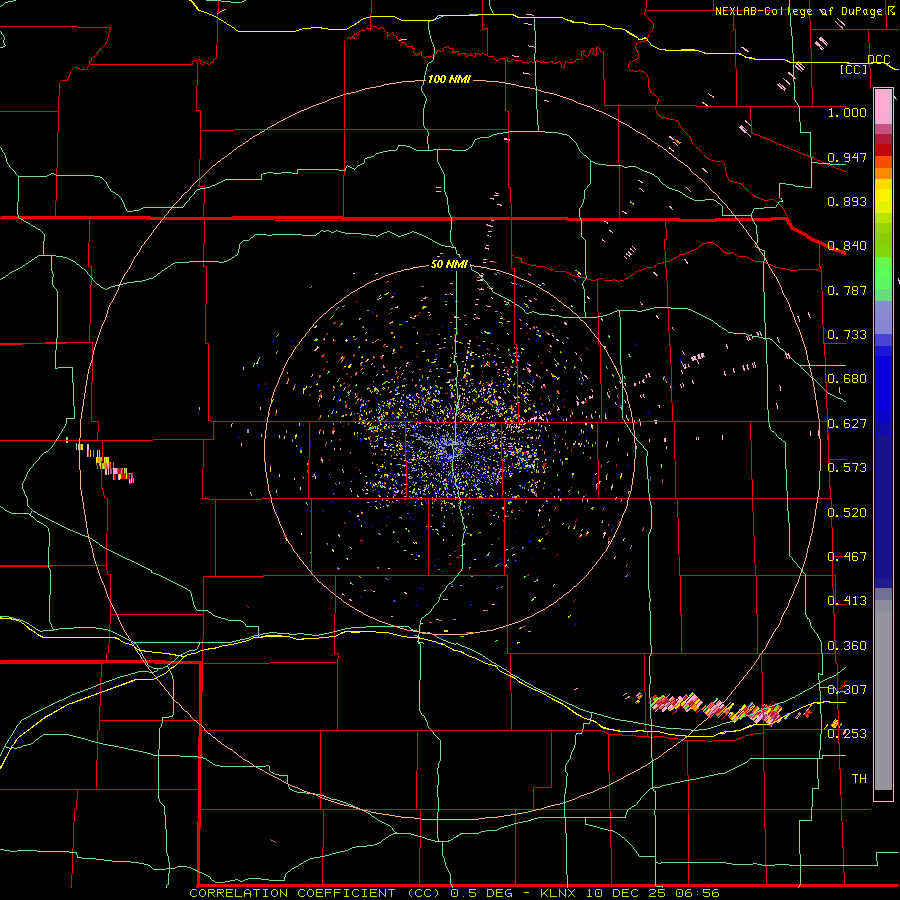Select the 0.627 scale value

(847, 424)
